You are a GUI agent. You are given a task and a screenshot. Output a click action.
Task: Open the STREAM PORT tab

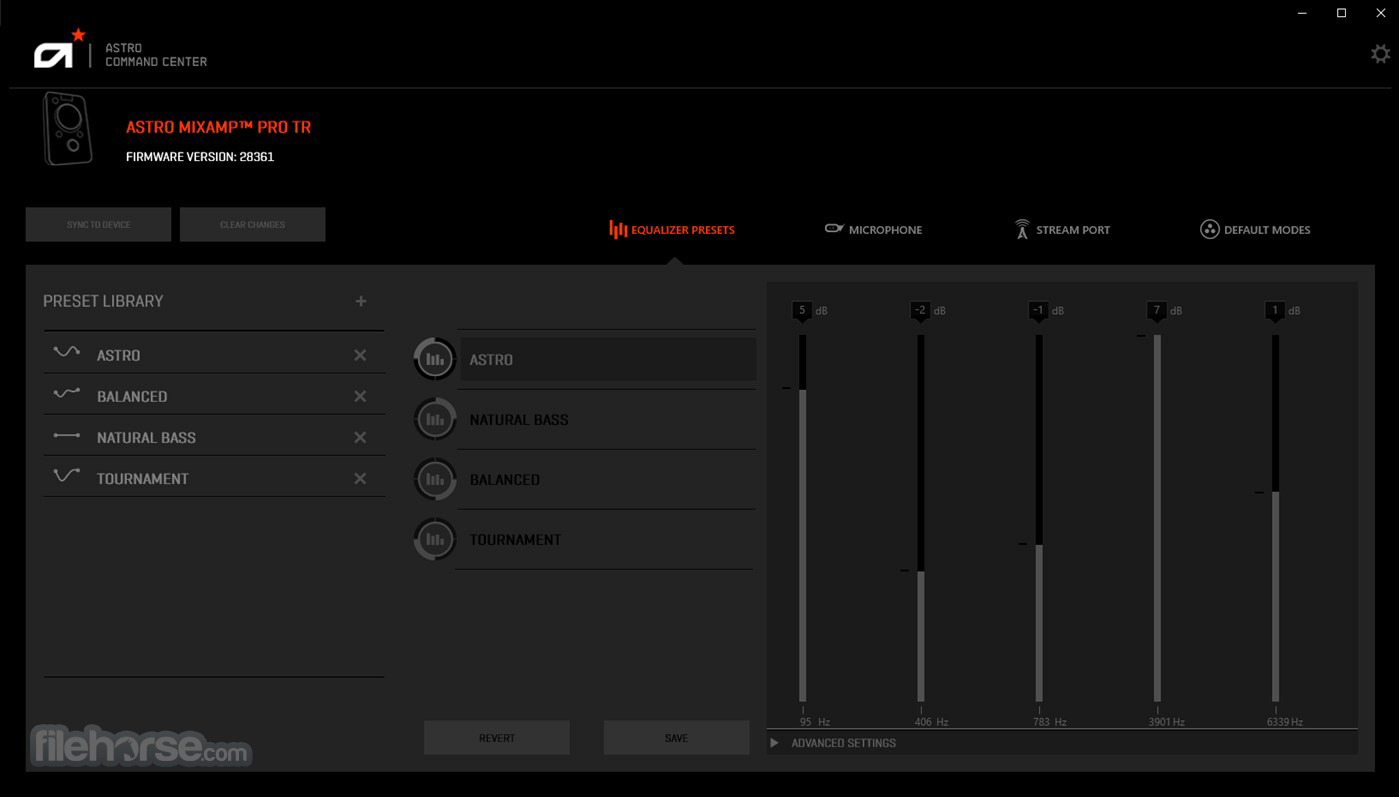point(1062,229)
